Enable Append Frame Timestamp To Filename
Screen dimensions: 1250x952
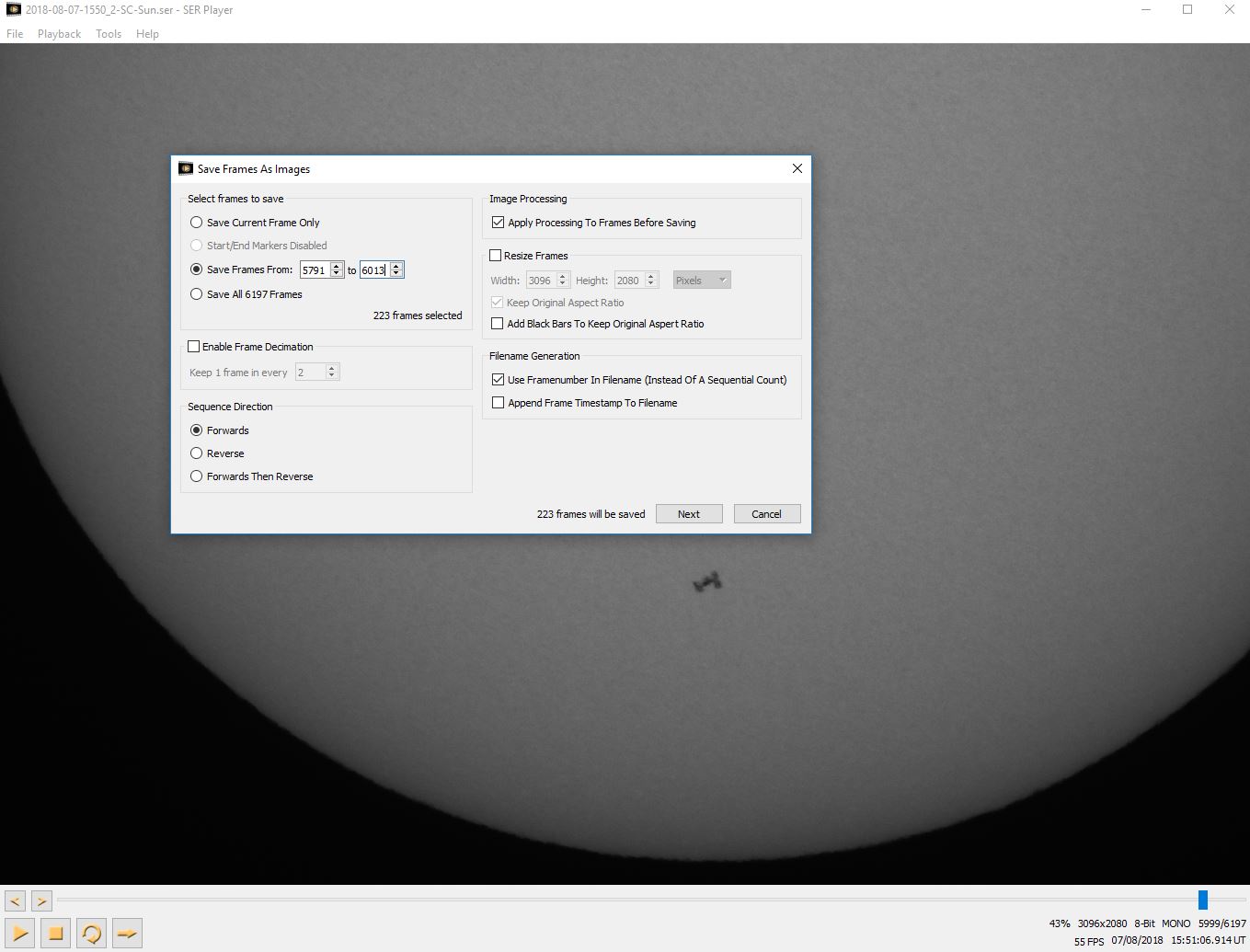pos(584,403)
